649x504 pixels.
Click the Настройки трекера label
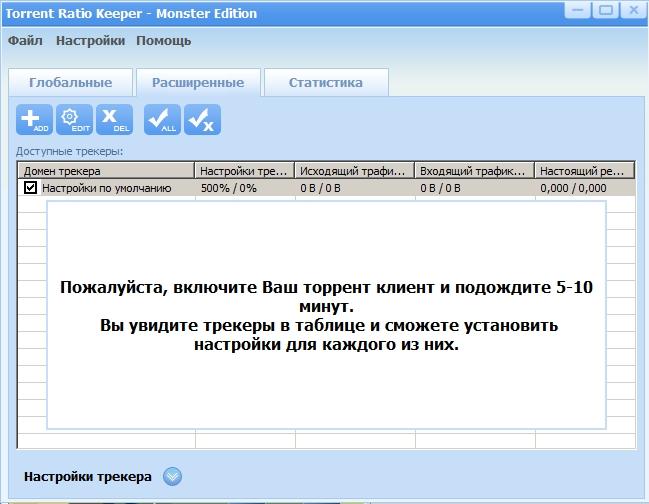coord(88,477)
